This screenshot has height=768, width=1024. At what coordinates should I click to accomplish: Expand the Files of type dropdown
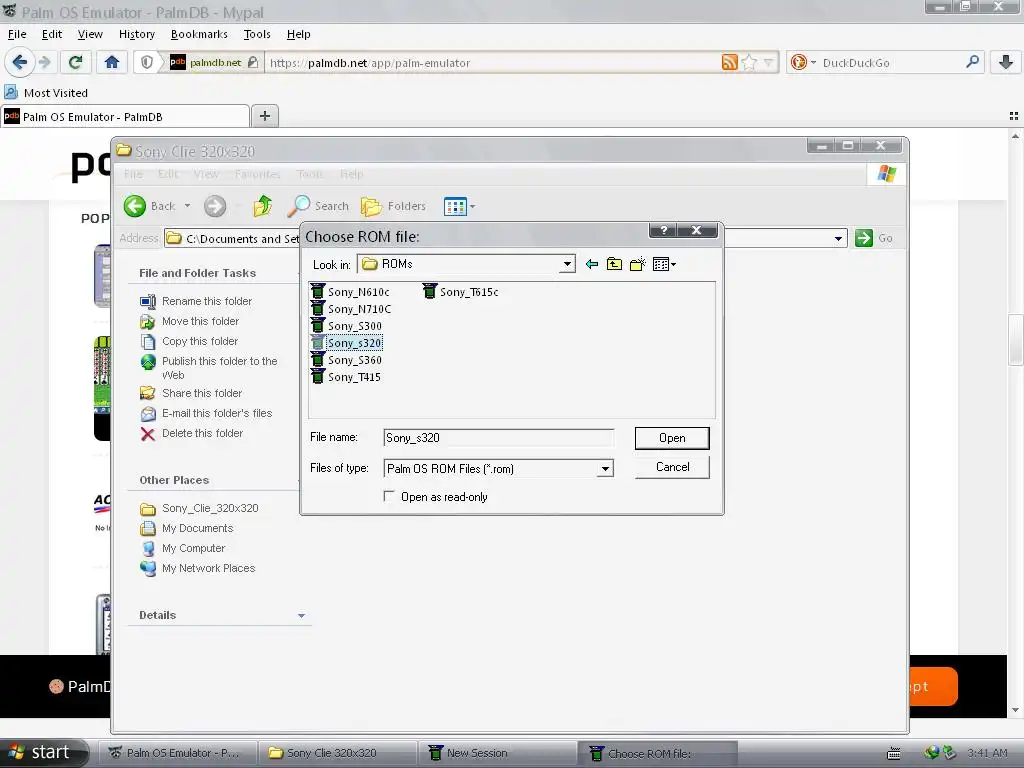[605, 469]
